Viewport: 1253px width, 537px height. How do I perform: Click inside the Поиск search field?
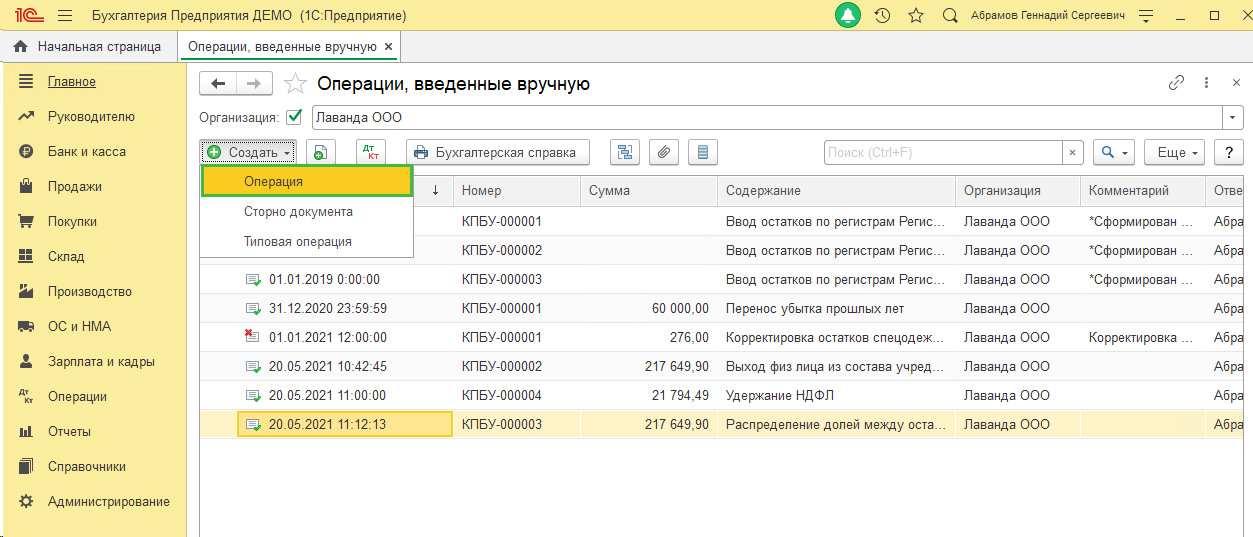click(x=942, y=152)
